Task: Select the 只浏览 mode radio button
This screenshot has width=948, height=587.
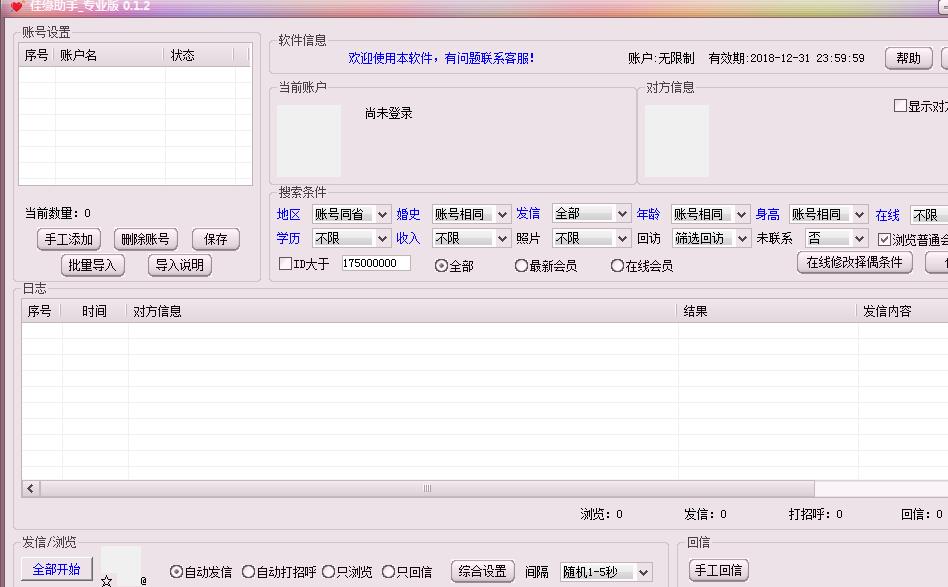Action: point(328,572)
